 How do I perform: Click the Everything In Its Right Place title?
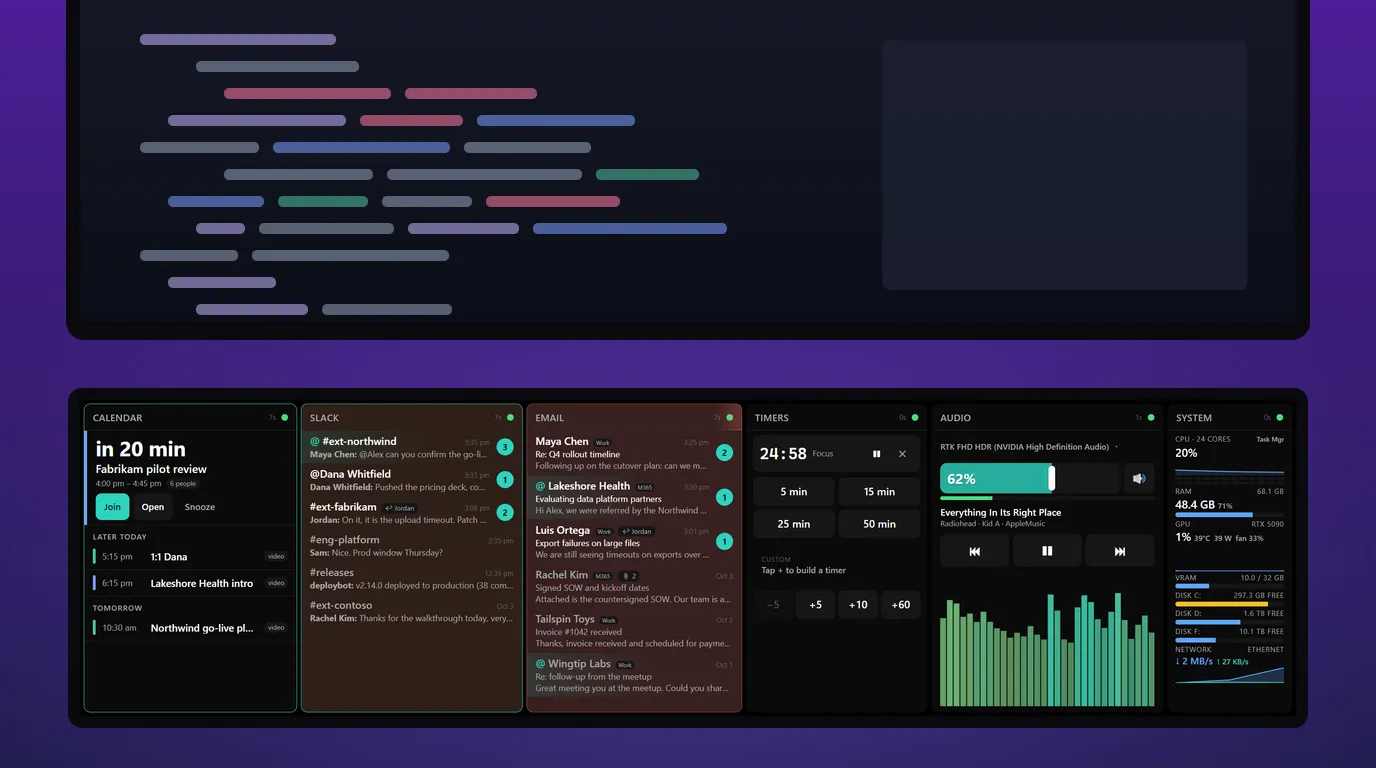pyautogui.click(x=1000, y=512)
